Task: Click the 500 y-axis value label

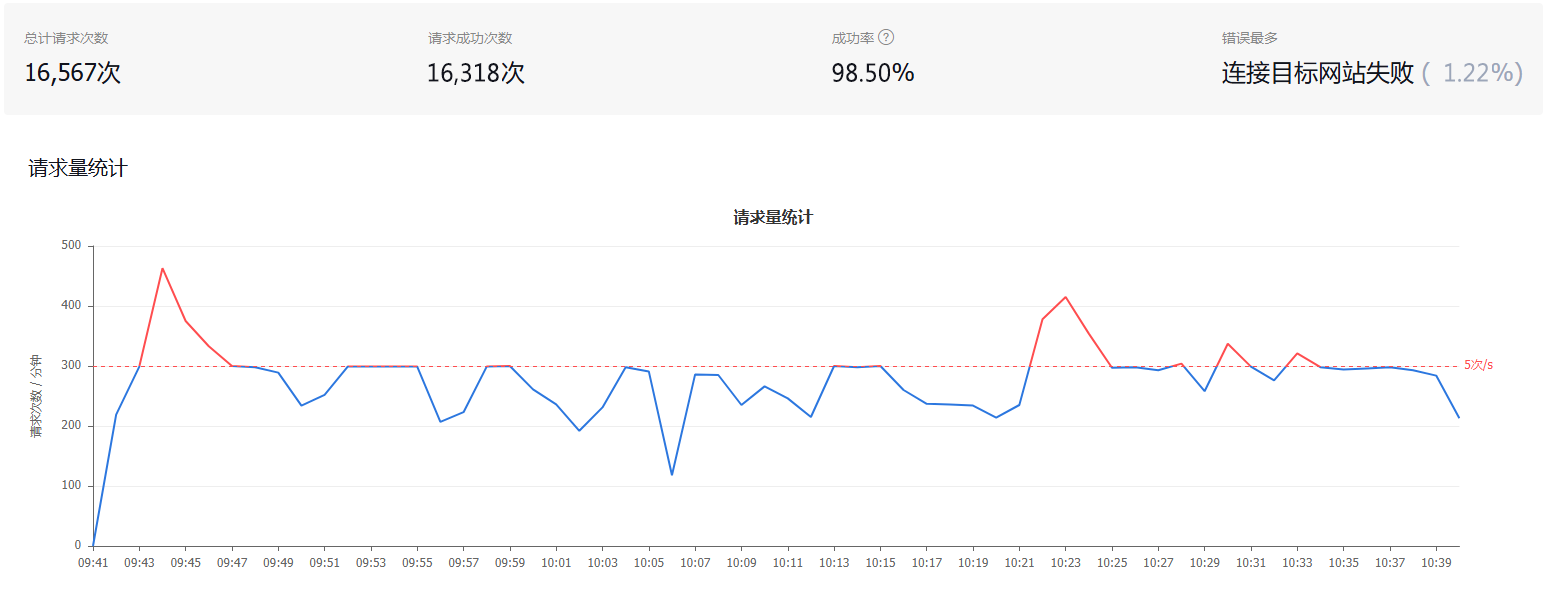Action: pos(71,246)
